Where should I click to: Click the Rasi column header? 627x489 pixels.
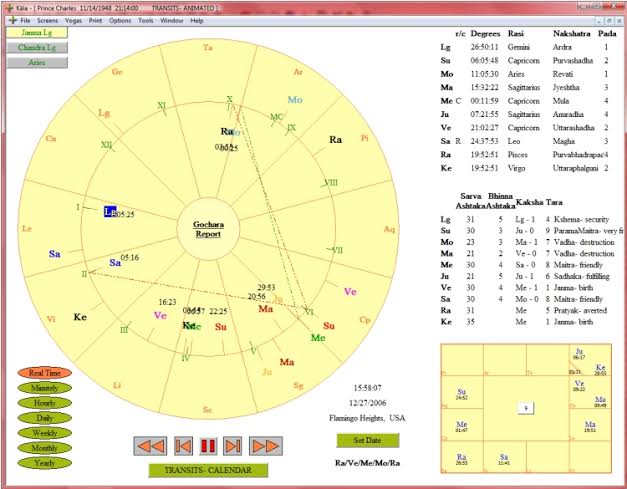point(515,34)
